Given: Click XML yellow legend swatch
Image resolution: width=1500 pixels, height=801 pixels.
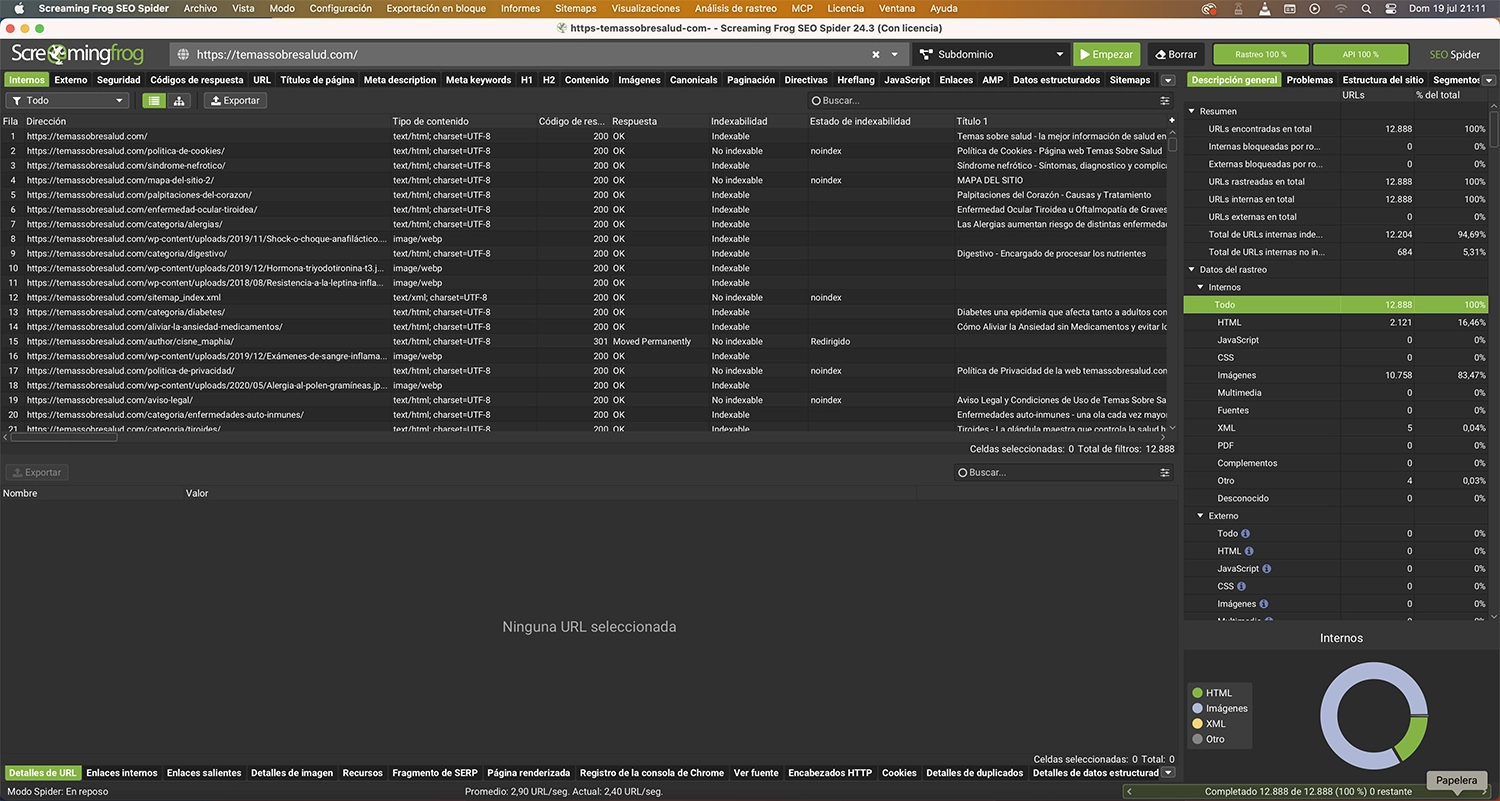Looking at the screenshot, I should tap(1197, 724).
